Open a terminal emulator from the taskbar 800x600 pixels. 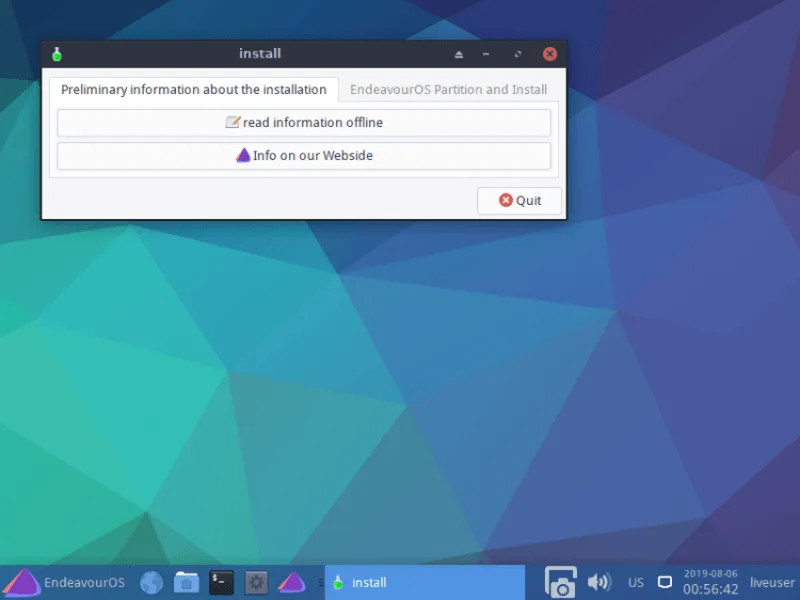[221, 582]
